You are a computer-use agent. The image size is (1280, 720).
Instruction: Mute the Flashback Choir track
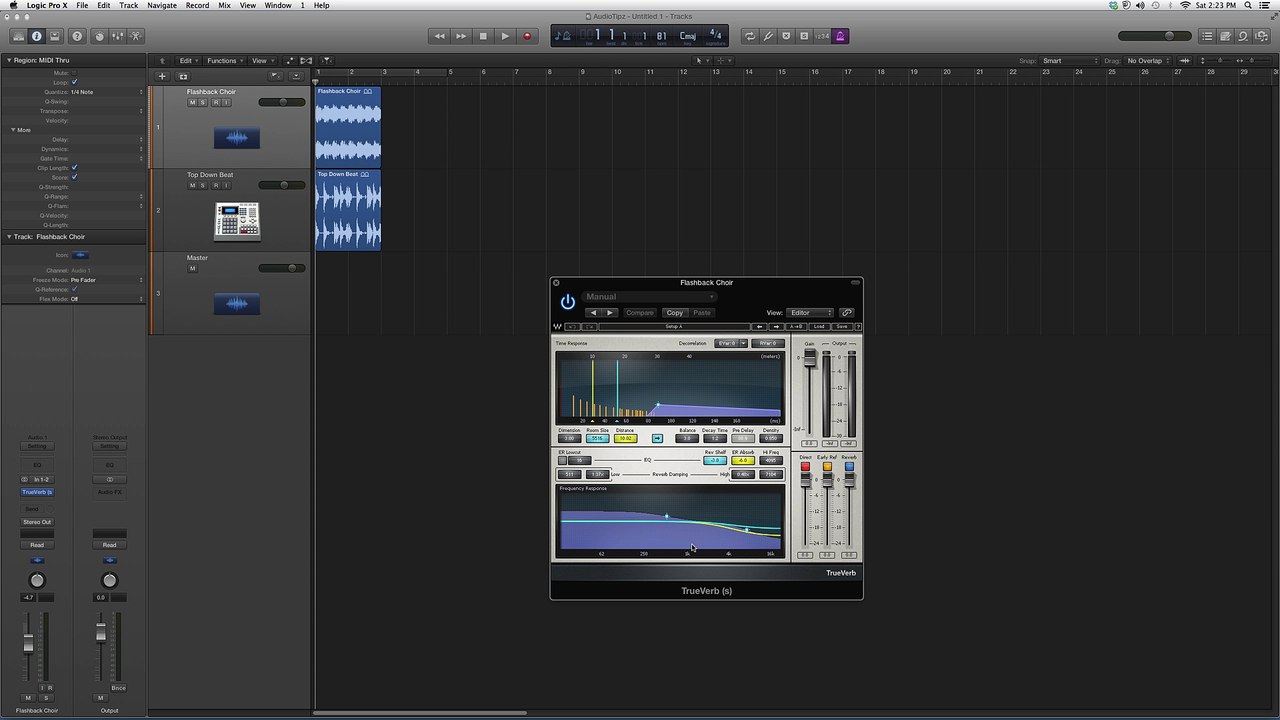tap(192, 102)
